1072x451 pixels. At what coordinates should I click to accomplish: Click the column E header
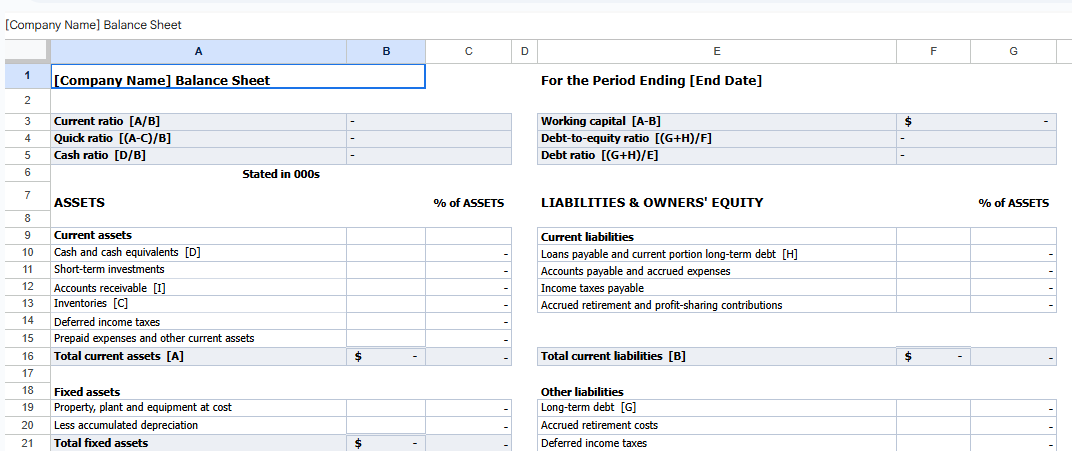tap(716, 51)
